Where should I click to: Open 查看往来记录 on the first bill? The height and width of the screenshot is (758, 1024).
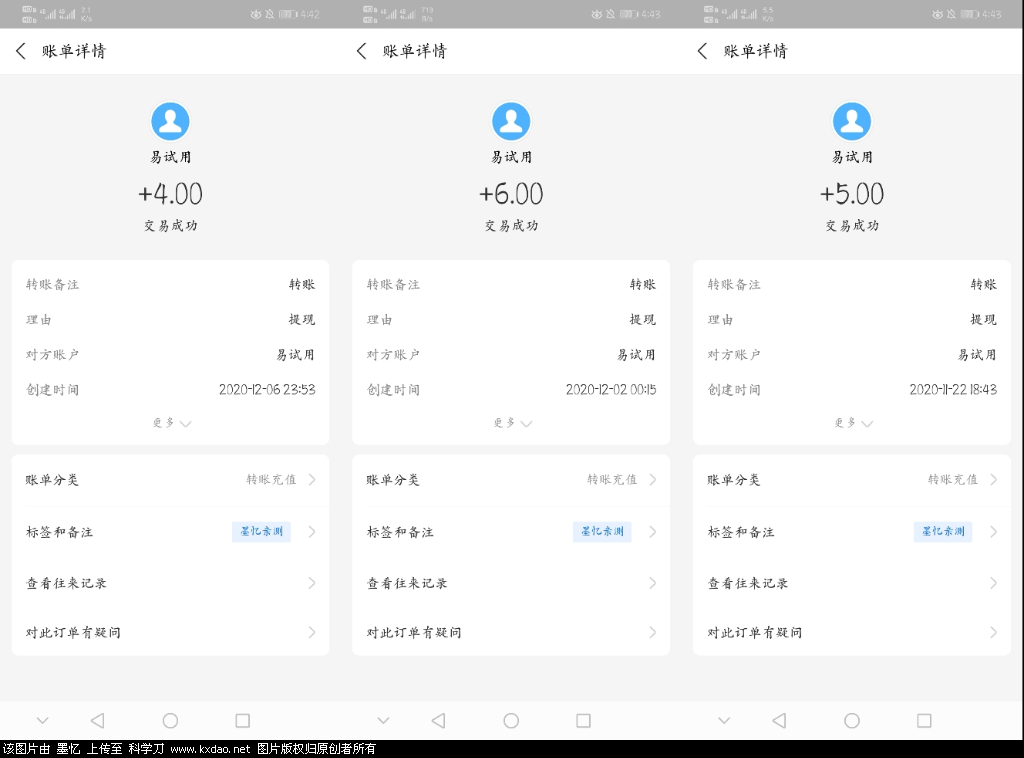point(169,582)
